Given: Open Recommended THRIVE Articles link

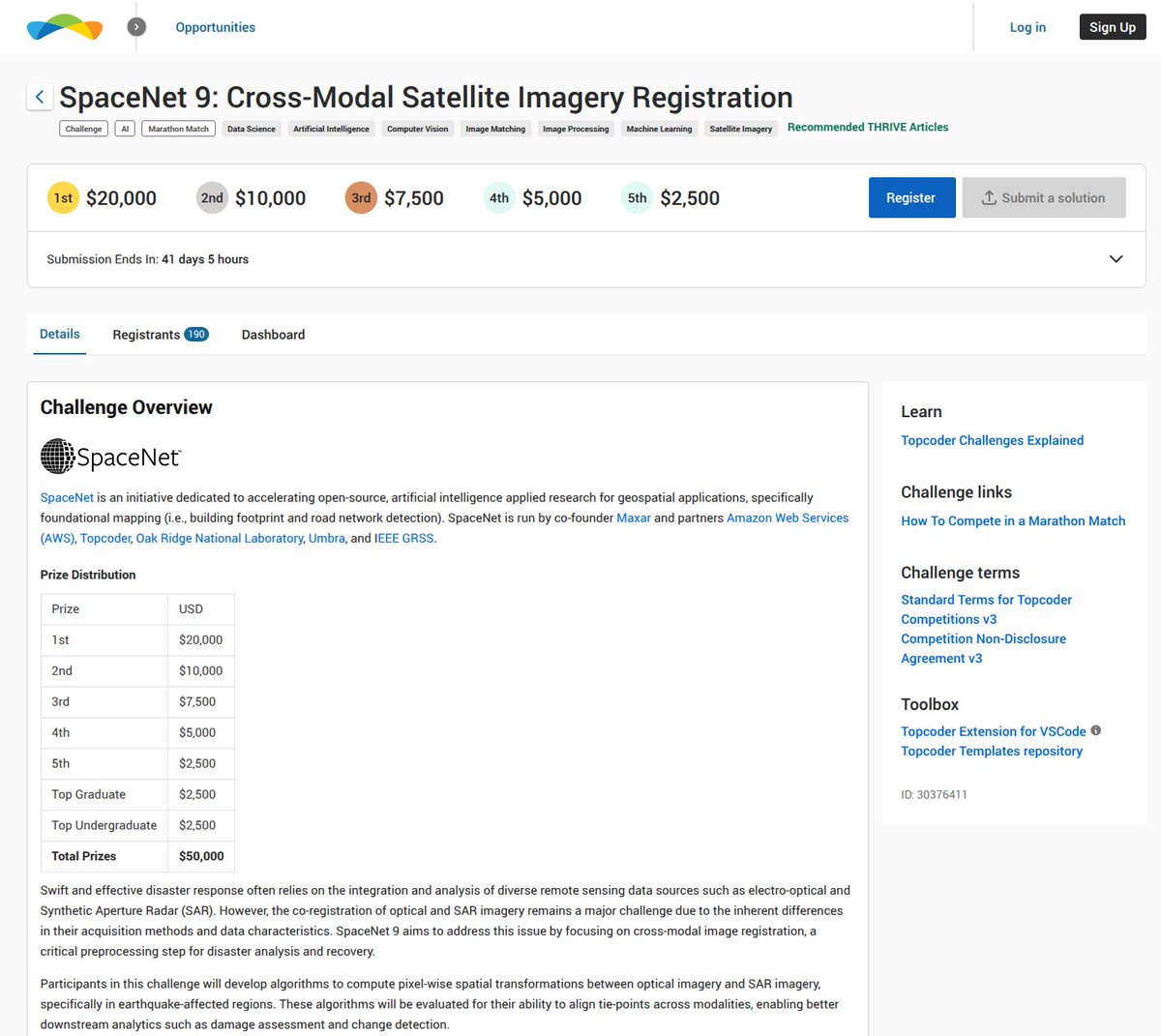Looking at the screenshot, I should coord(868,127).
